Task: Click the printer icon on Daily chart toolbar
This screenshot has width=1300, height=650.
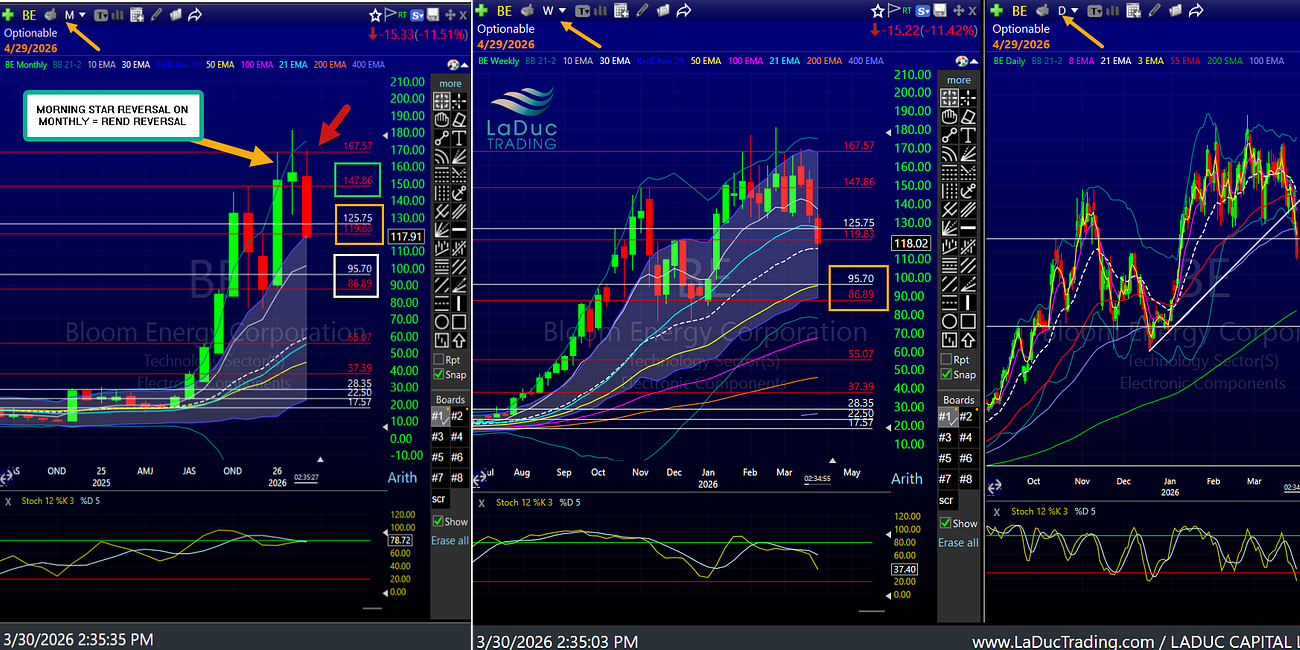Action: click(1043, 11)
